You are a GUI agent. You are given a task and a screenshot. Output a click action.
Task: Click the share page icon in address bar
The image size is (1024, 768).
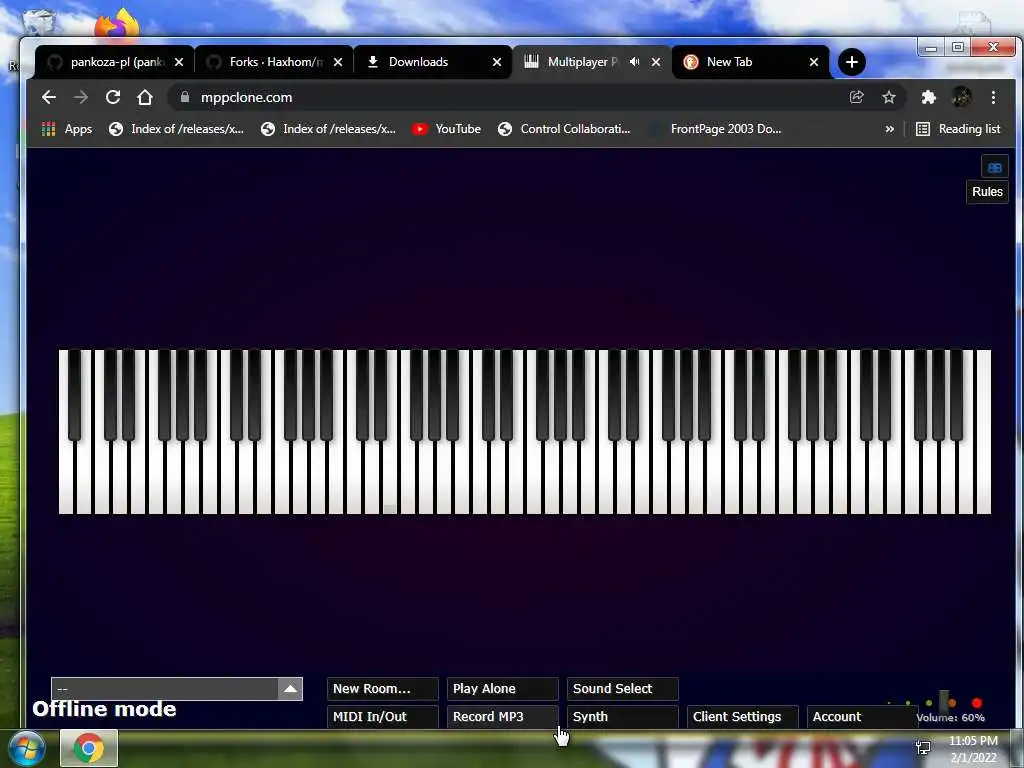[x=856, y=97]
